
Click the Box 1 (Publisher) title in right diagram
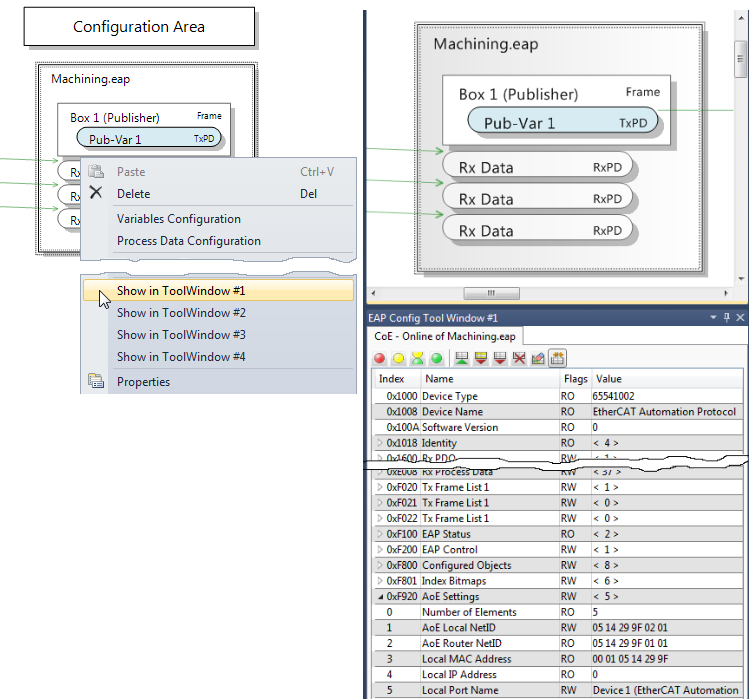click(518, 94)
